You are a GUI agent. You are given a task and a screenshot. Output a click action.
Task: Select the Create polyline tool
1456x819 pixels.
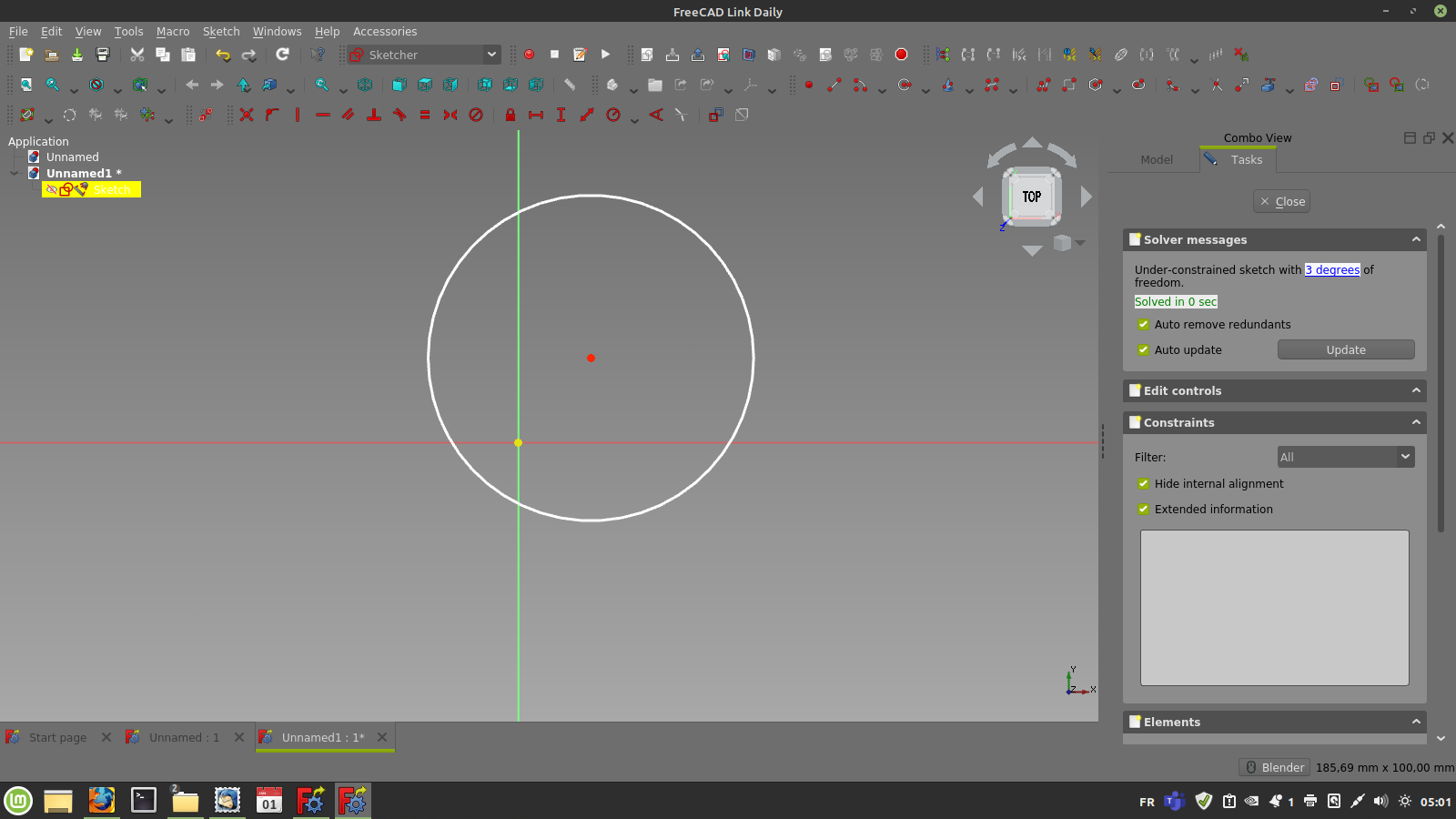click(1043, 86)
